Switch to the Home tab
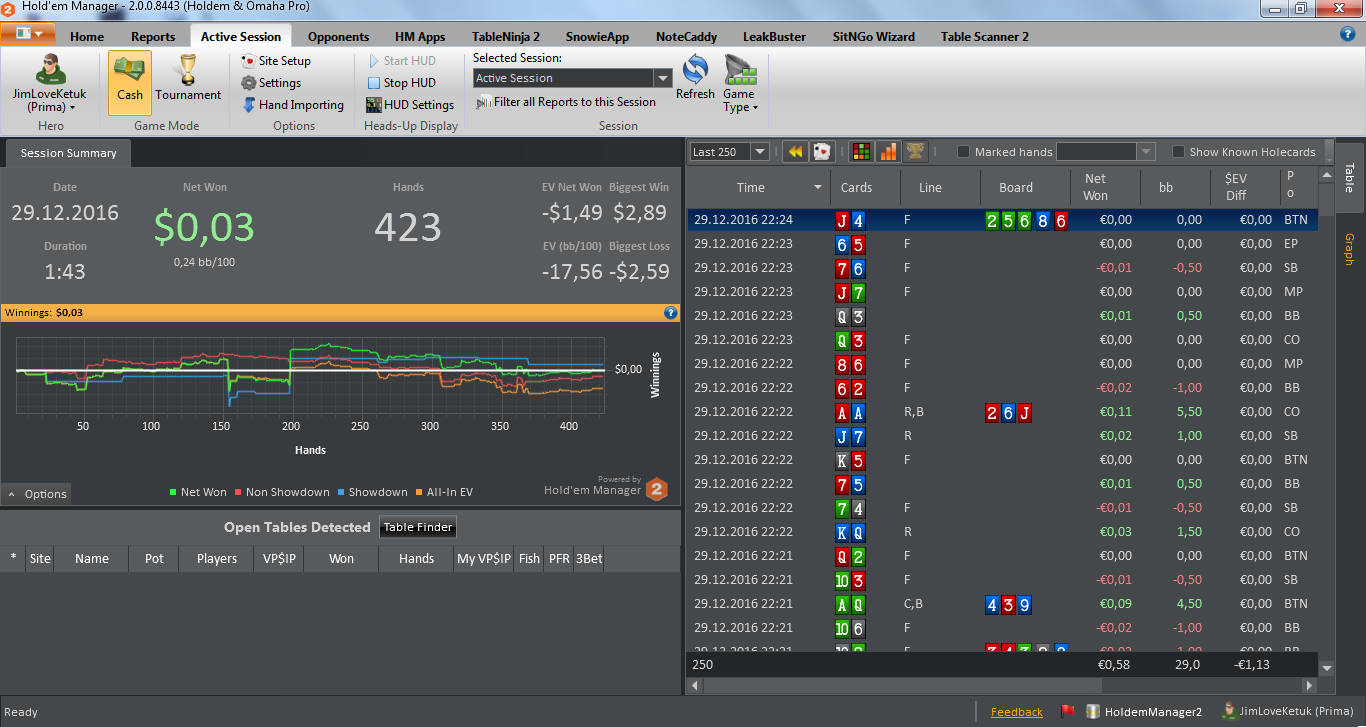Screen dimensions: 1366x727 tap(87, 36)
